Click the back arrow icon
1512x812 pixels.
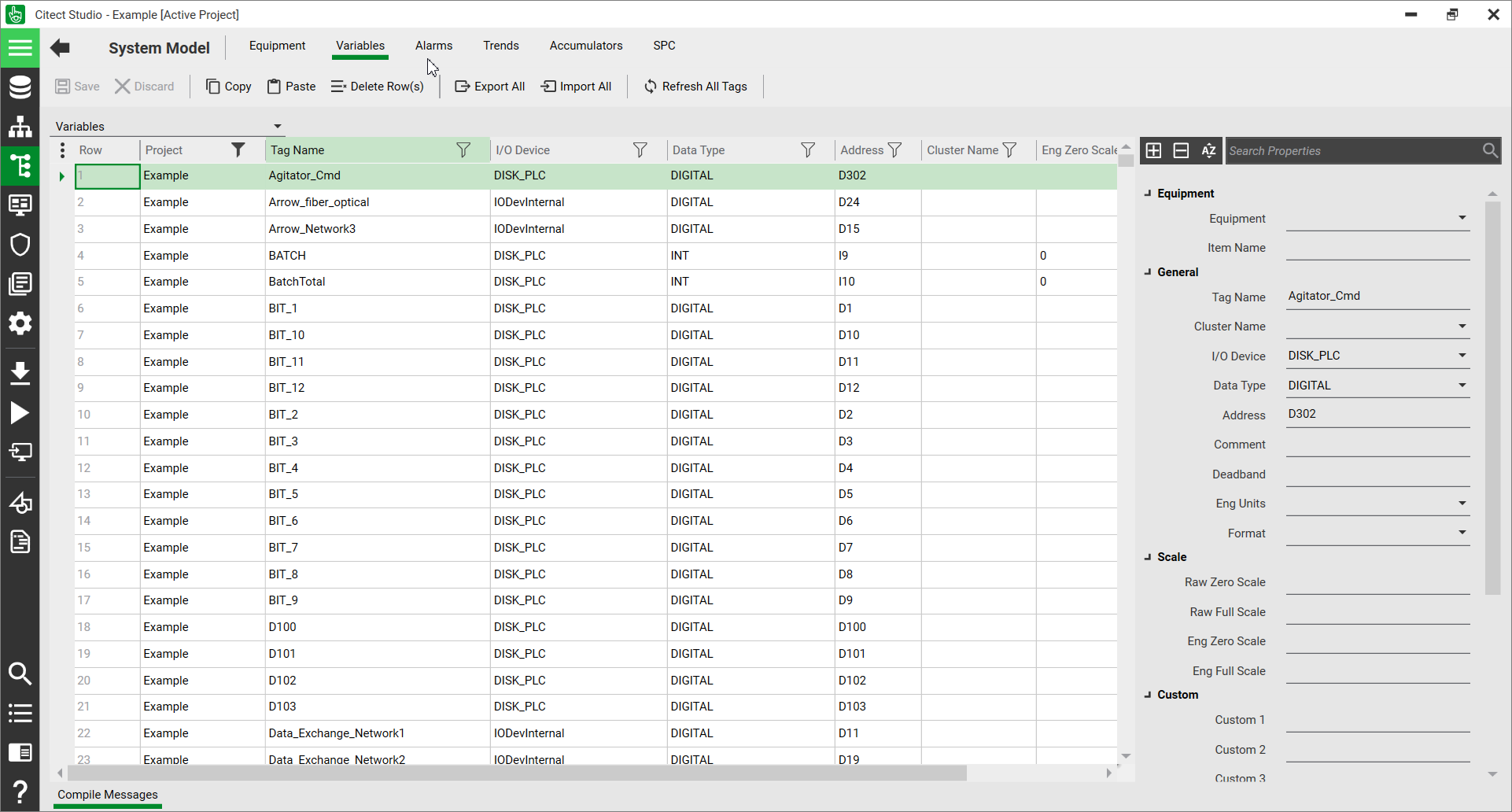[x=60, y=48]
